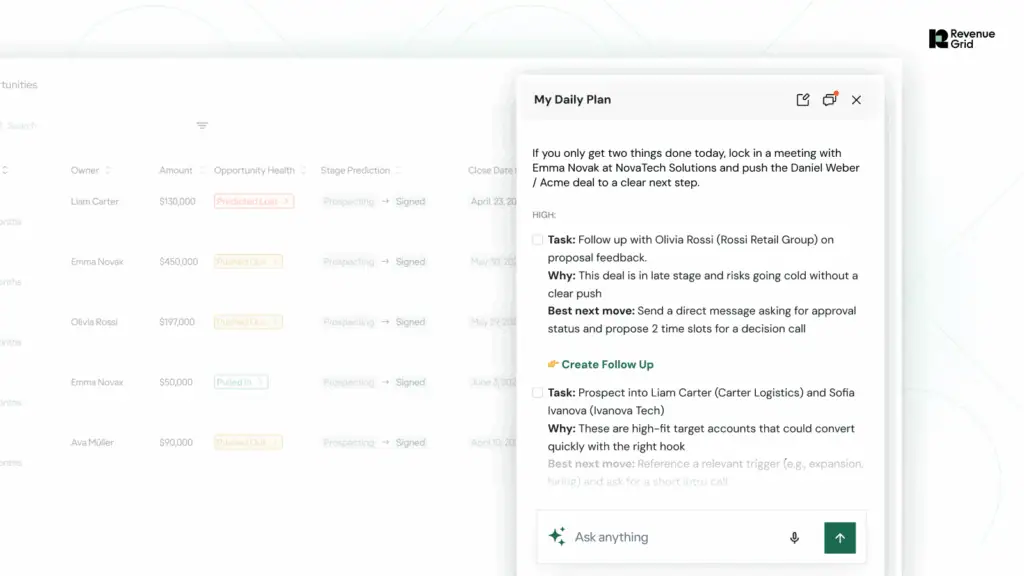Sort by Close Date column header
Screen dimensions: 1024x576
click(491, 170)
